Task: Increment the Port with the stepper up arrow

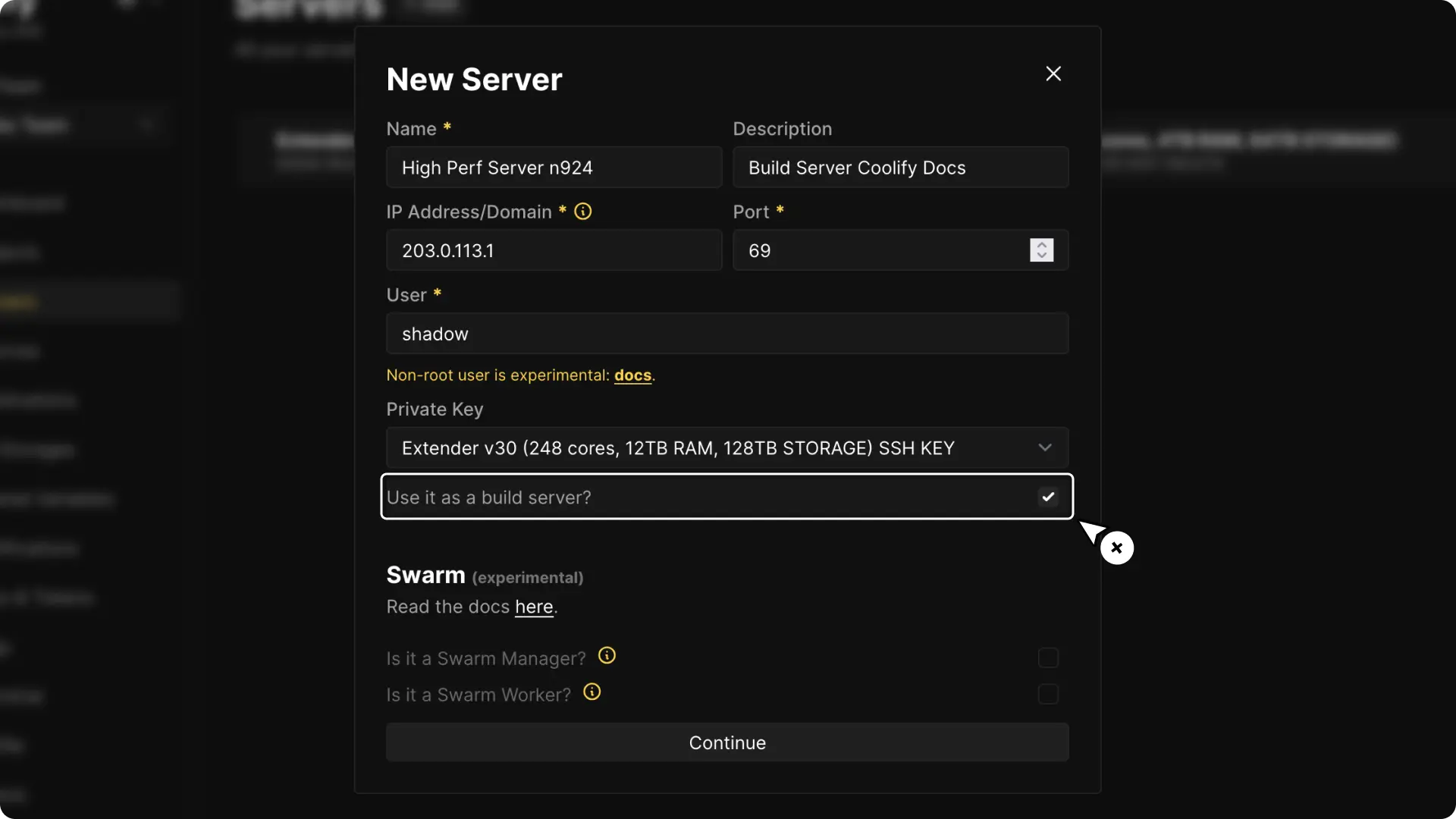Action: (1041, 244)
